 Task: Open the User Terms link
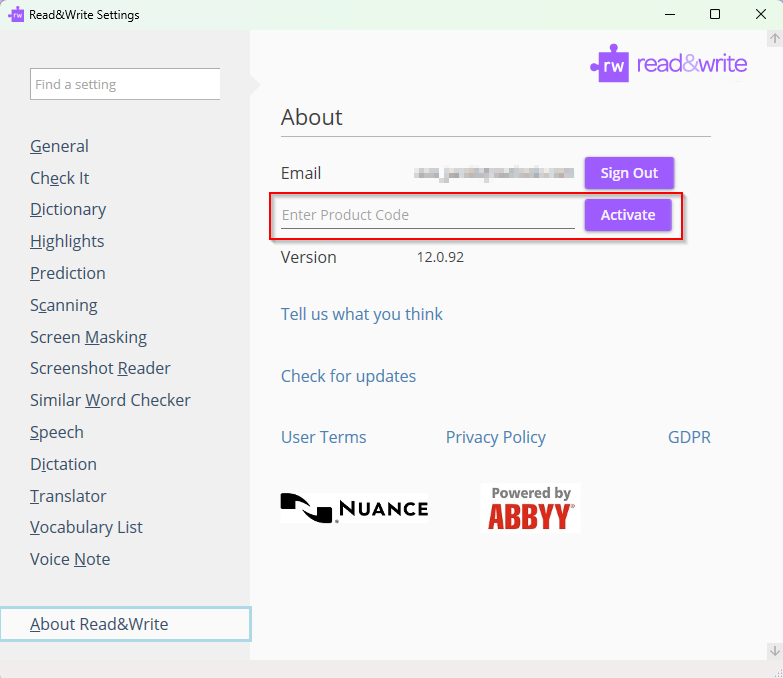coord(324,437)
